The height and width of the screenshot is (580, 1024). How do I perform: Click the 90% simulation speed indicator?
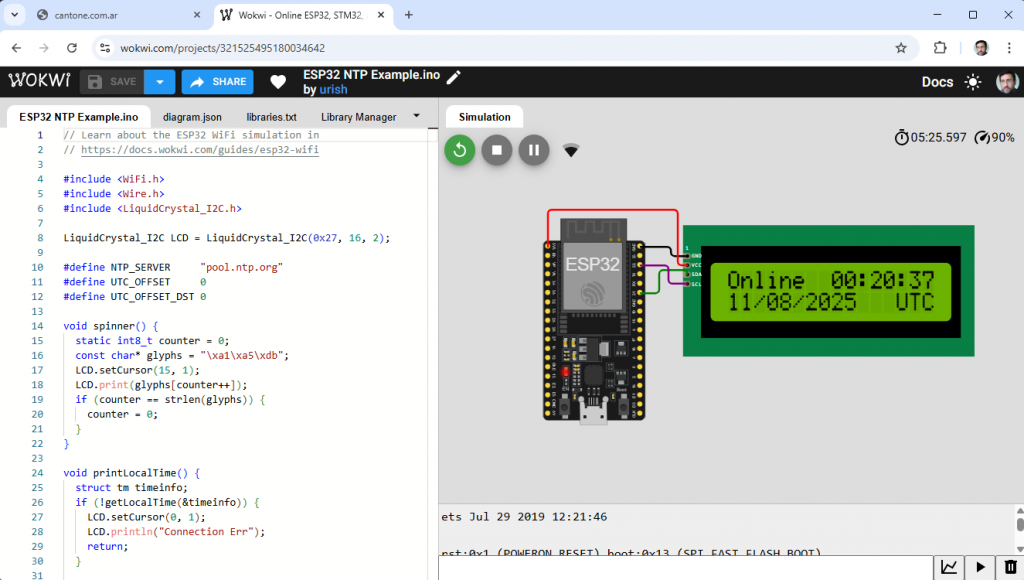tap(994, 138)
